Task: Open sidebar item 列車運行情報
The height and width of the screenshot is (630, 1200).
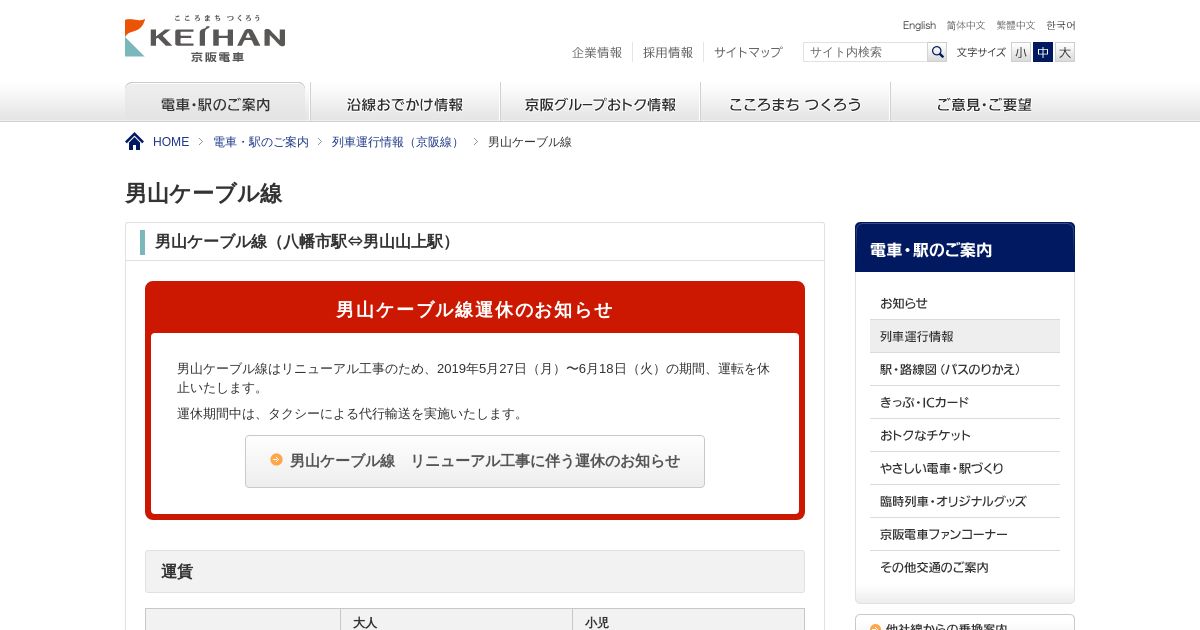Action: click(x=965, y=336)
